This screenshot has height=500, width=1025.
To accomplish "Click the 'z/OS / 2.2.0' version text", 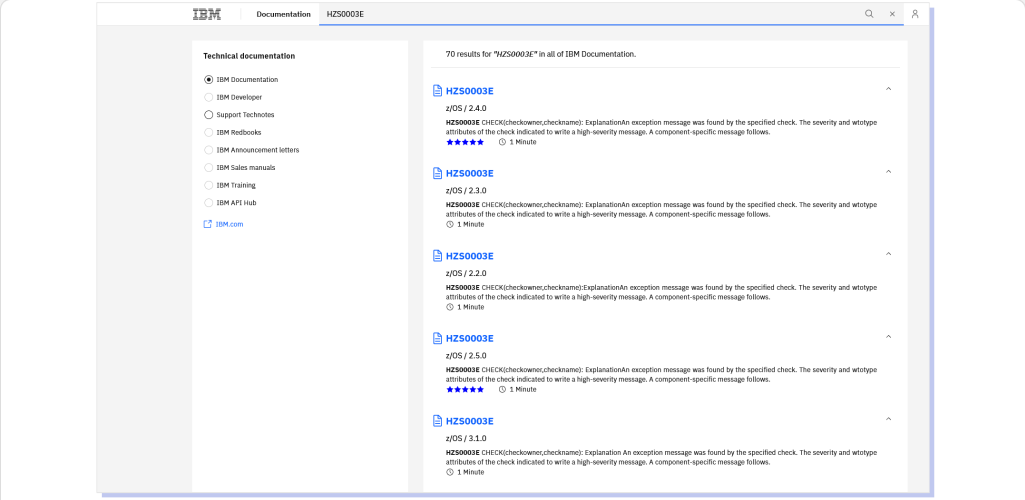I will pos(466,273).
